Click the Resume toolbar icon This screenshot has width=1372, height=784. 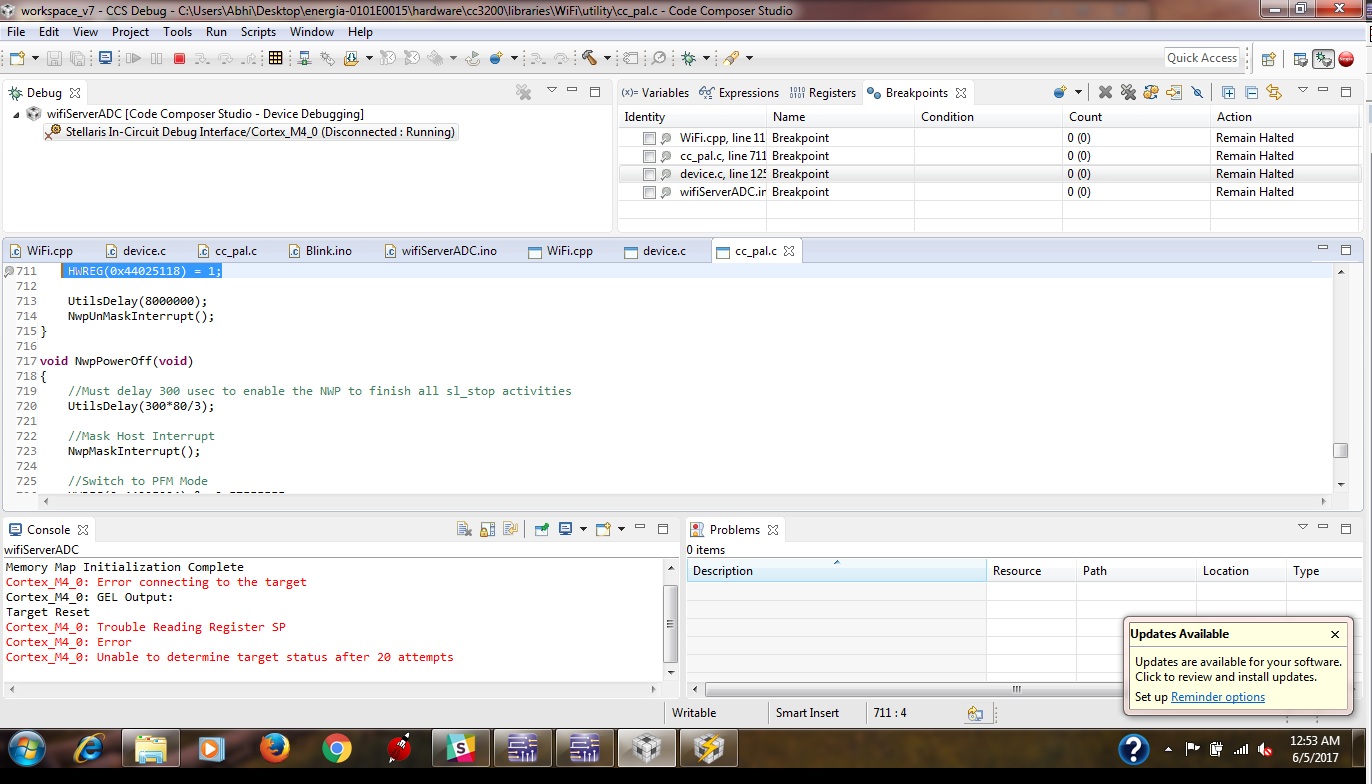coord(133,59)
